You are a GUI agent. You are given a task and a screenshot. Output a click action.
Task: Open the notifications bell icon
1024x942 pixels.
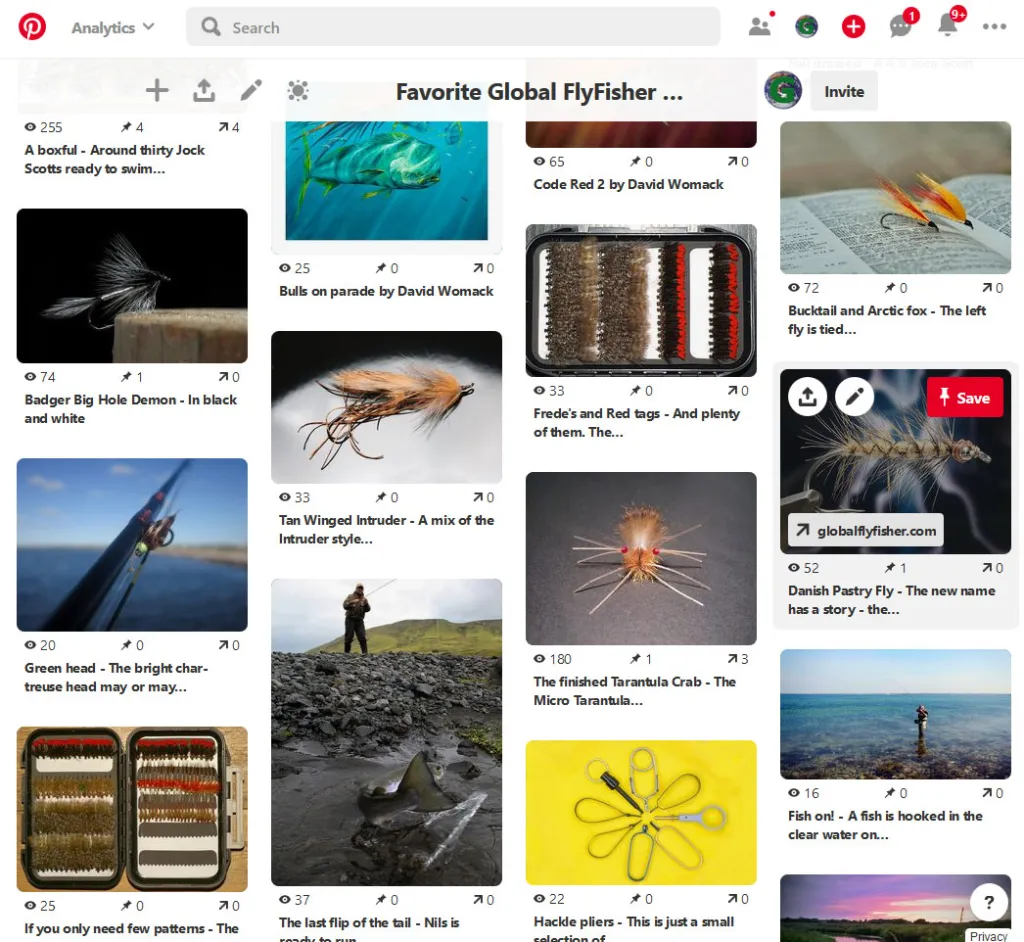pos(948,27)
